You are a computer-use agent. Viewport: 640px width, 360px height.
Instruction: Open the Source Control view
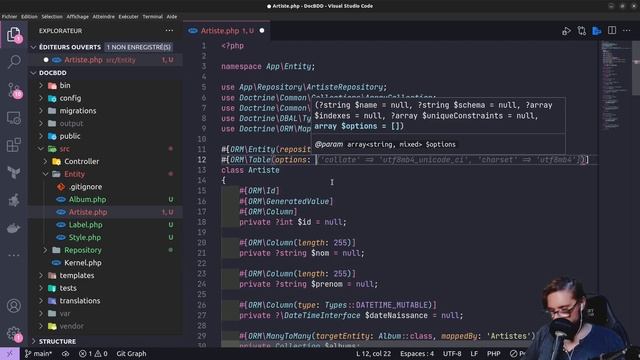(x=14, y=90)
